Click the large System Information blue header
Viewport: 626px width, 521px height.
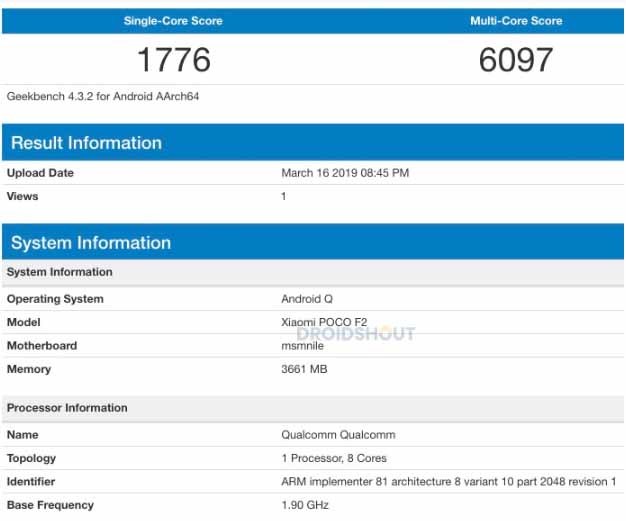coord(313,242)
